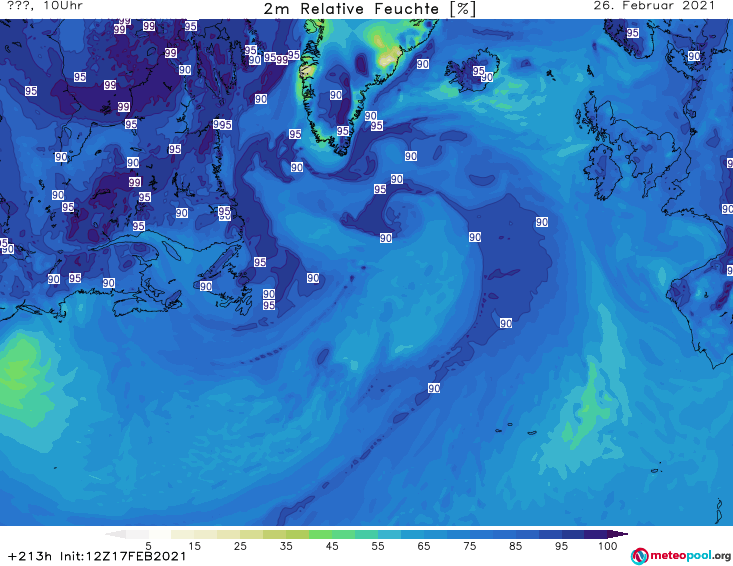Click the Ireland island outline on map
The image size is (733, 566).
coord(604,171)
